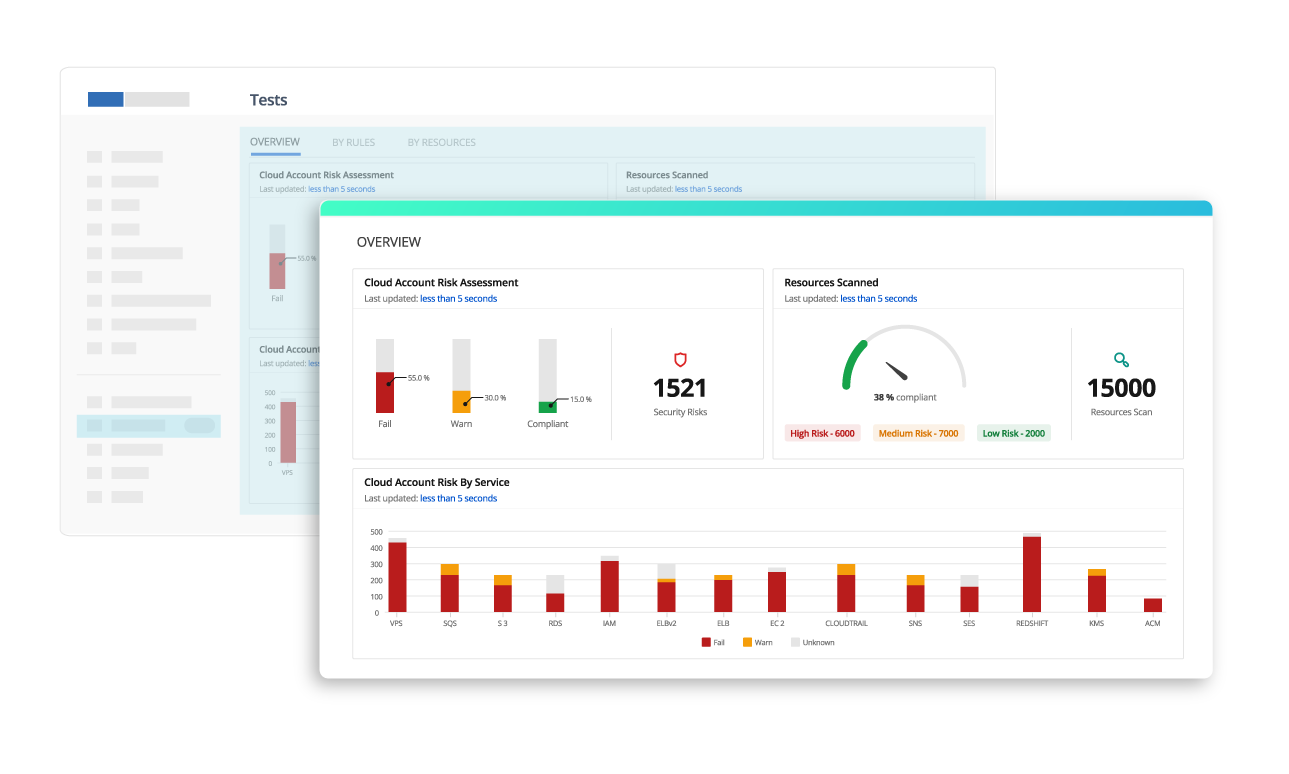Click the gray Unknown legend square
This screenshot has width=1289, height=774.
tap(795, 642)
